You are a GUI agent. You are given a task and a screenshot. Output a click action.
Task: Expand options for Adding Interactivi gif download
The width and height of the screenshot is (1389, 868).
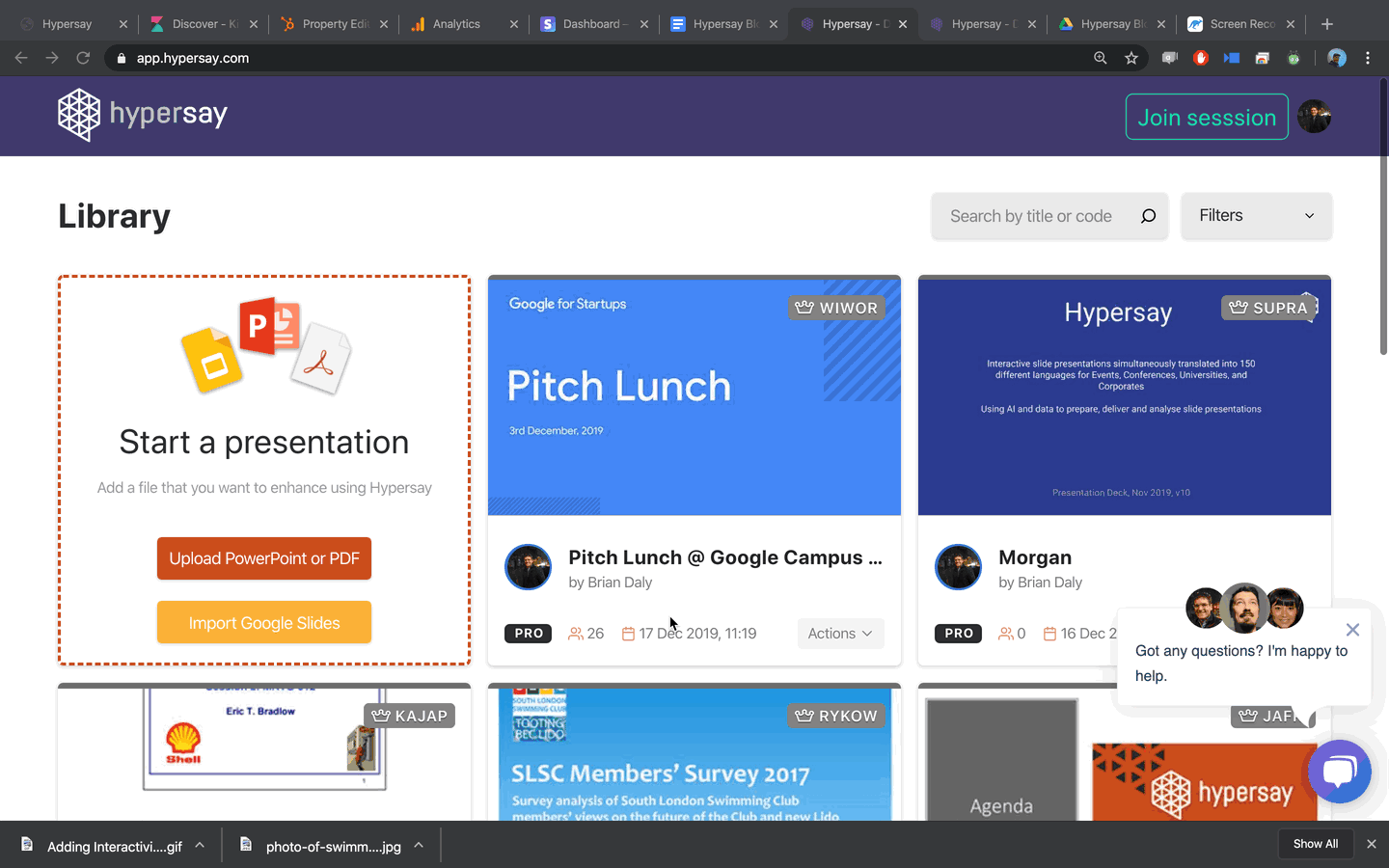(200, 845)
